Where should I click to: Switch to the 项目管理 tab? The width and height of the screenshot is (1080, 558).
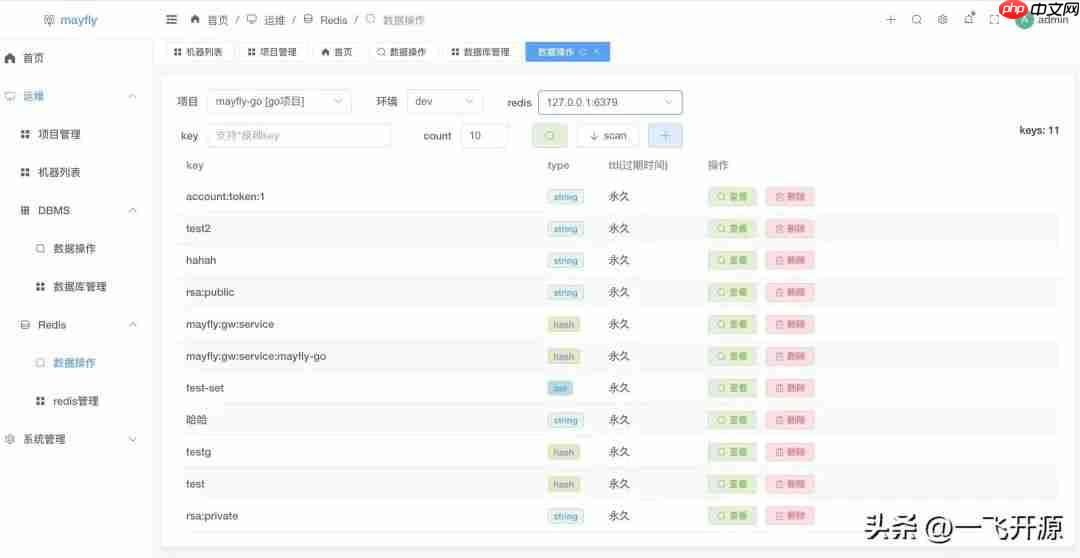point(272,52)
